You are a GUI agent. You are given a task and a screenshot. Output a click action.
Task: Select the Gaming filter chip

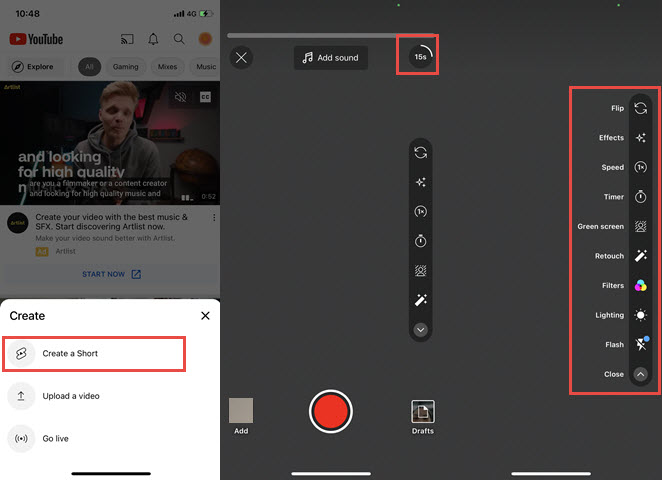[125, 67]
